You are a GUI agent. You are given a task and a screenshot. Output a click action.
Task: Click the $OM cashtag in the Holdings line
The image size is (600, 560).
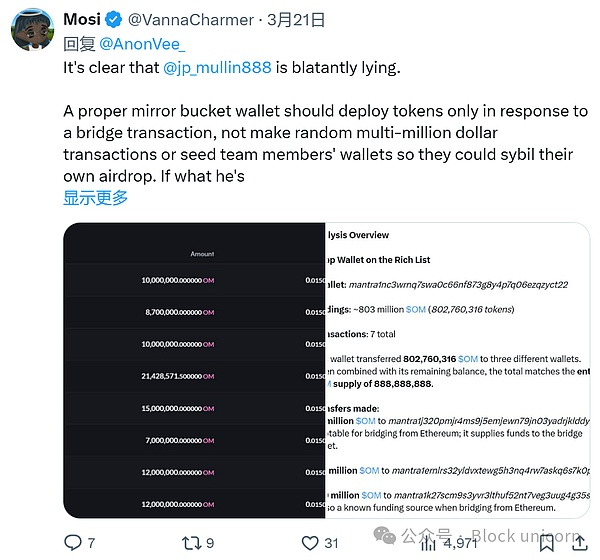click(415, 310)
